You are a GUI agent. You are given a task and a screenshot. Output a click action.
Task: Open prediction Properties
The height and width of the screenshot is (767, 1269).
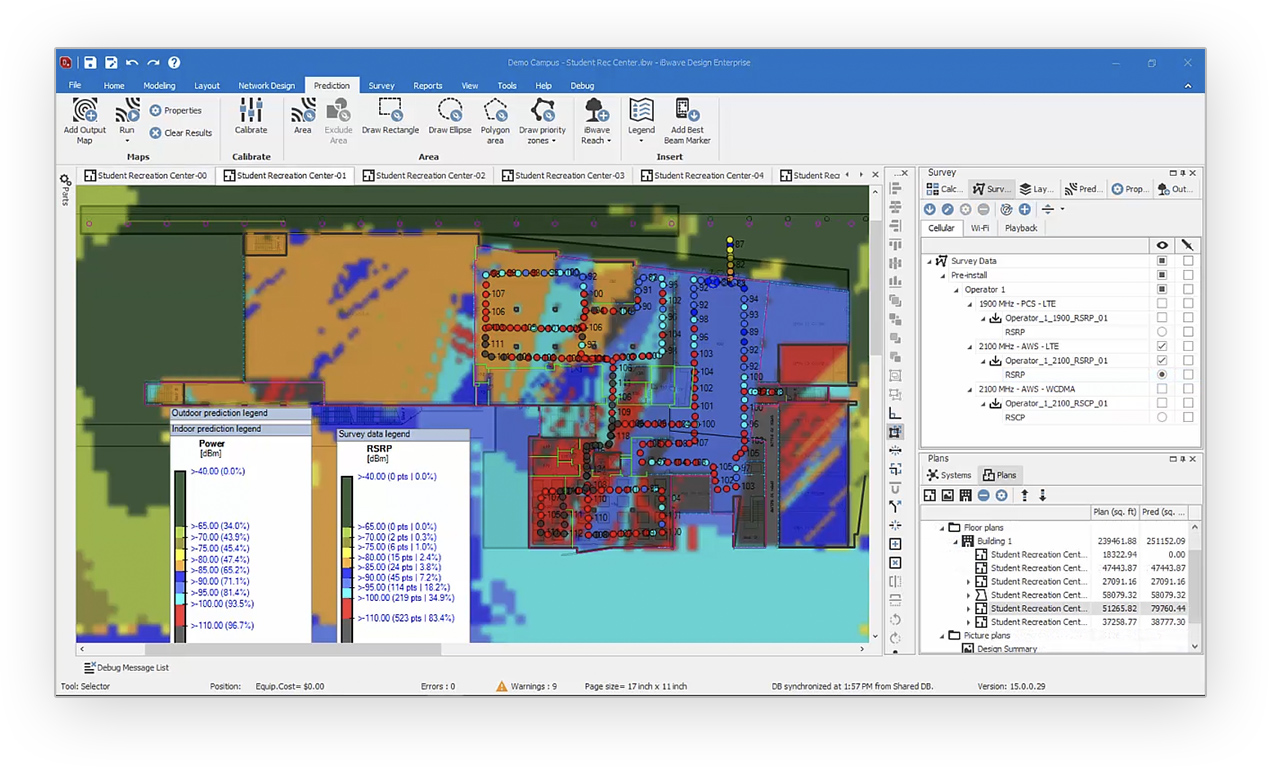coord(176,111)
